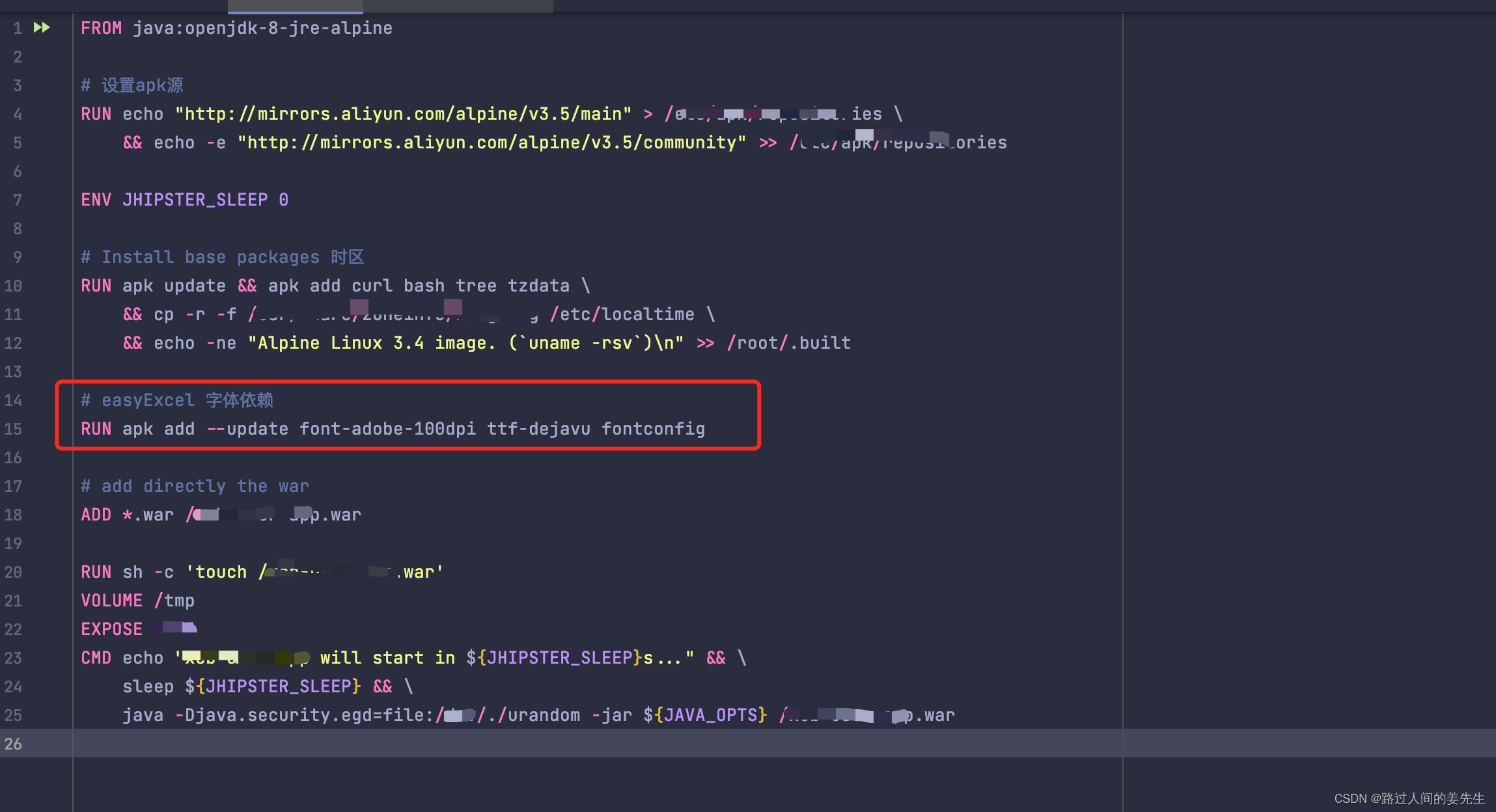Click '-Djava.security.egd=file:' on line 25
The height and width of the screenshot is (812, 1496).
pos(304,715)
